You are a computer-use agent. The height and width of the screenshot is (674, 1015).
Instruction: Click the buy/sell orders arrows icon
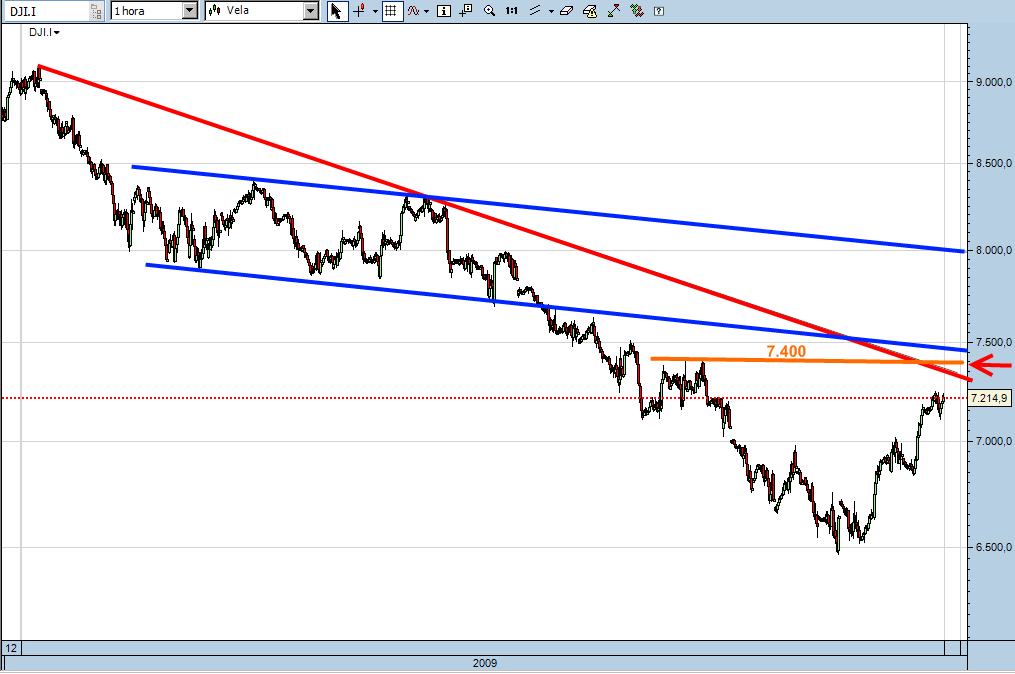[637, 11]
